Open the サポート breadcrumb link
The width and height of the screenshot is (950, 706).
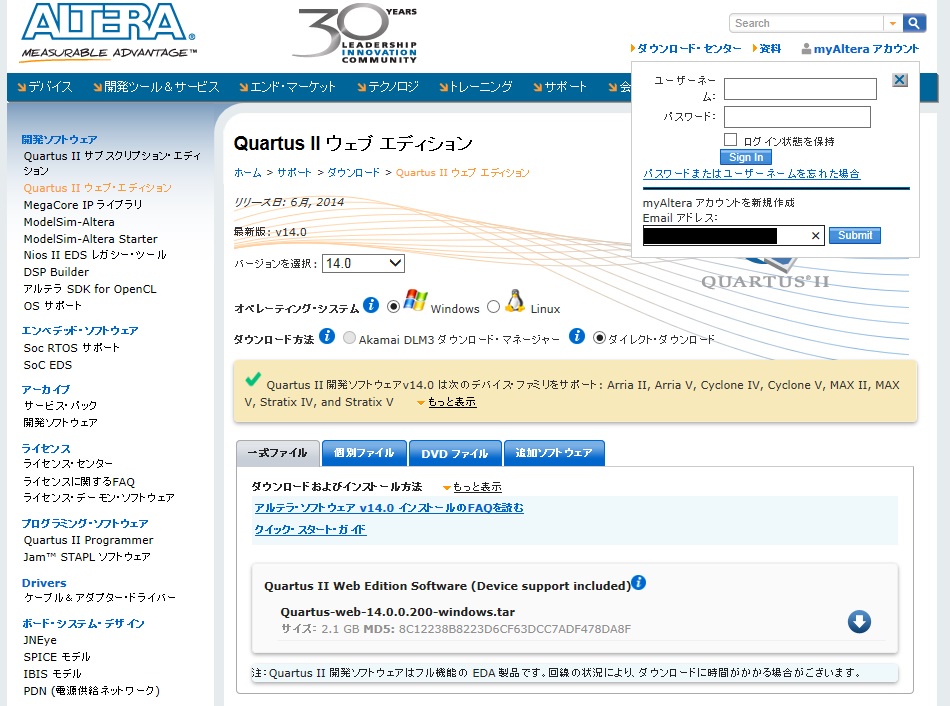tap(294, 173)
